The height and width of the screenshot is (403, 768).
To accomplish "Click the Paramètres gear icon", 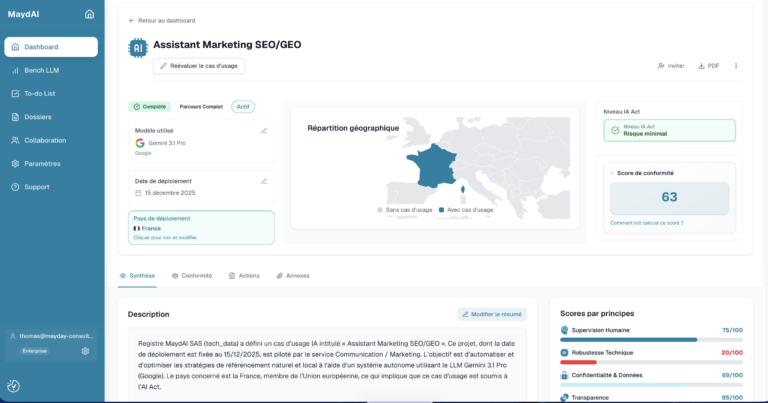I will (x=15, y=164).
